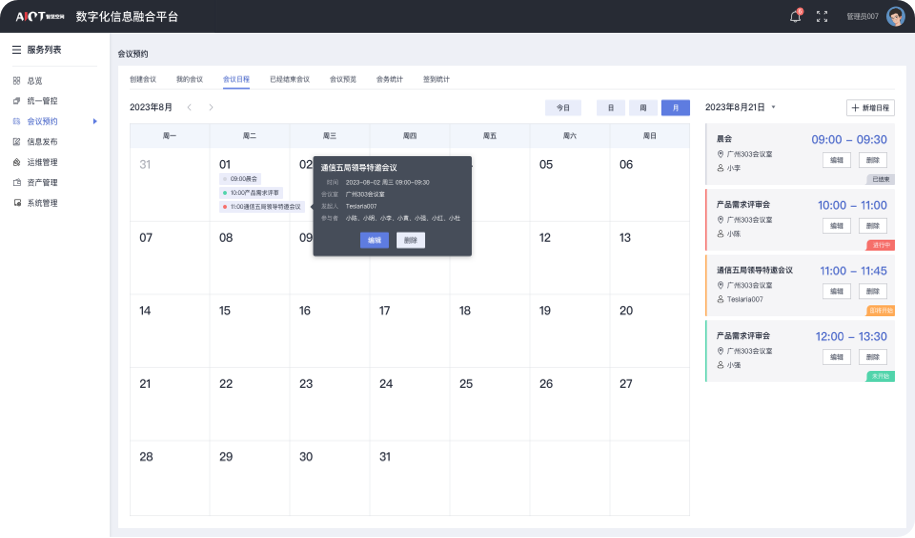This screenshot has height=538, width=915.
Task: Go to next month chevron
Action: click(x=211, y=107)
